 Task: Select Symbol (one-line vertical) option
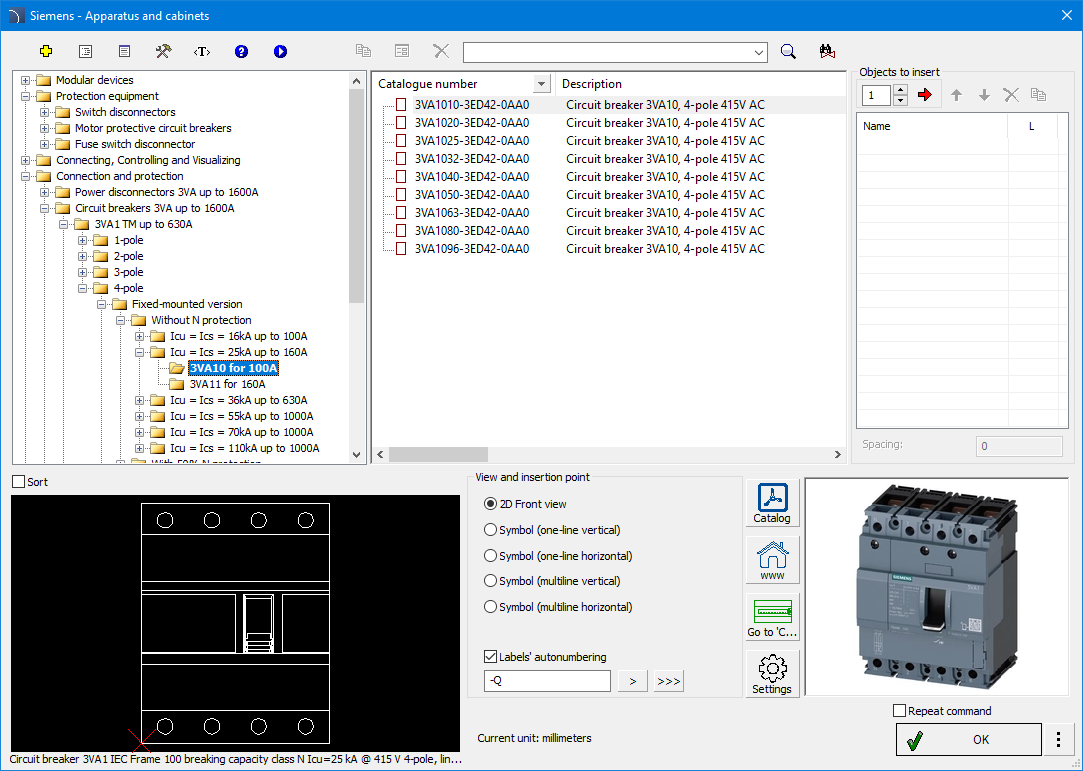click(x=490, y=530)
